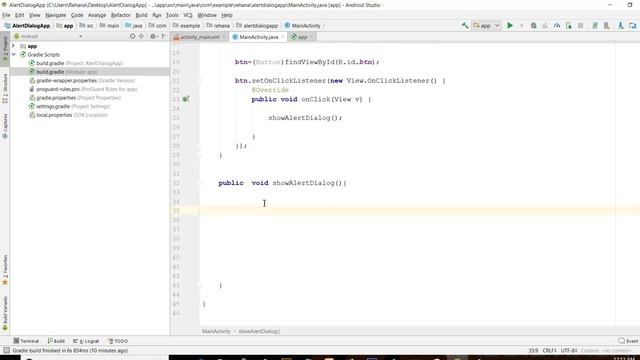Image resolution: width=640 pixels, height=360 pixels.
Task: Open the TODO tool window
Action: (x=118, y=341)
